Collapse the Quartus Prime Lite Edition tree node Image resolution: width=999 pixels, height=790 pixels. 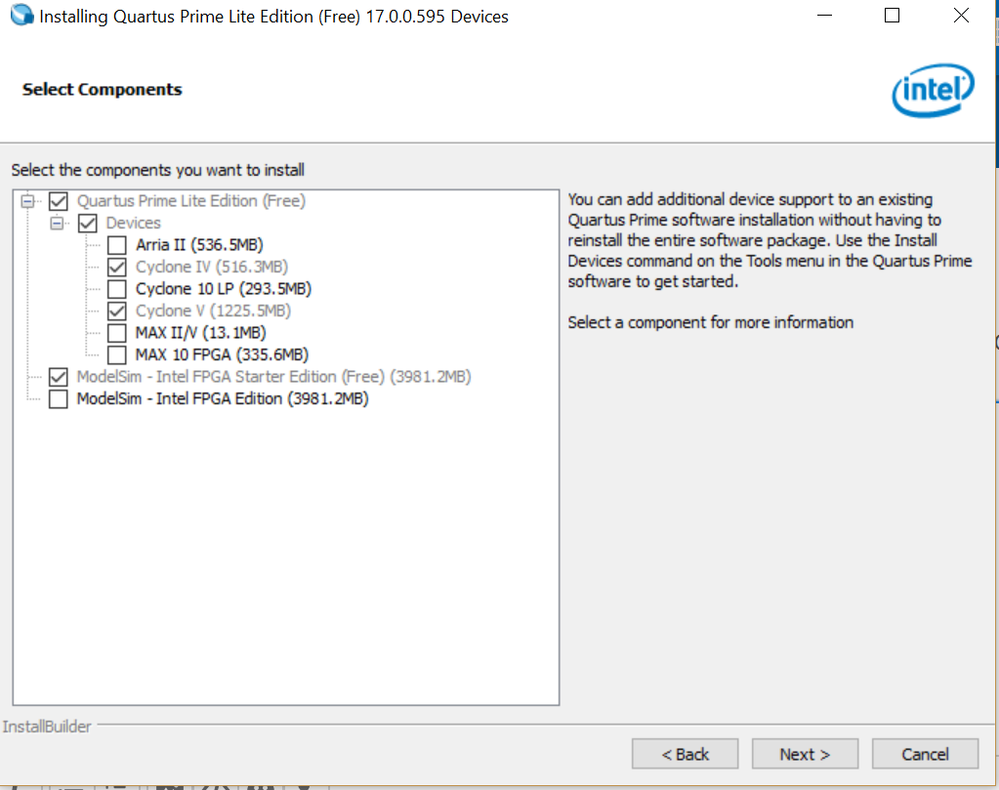click(x=27, y=201)
